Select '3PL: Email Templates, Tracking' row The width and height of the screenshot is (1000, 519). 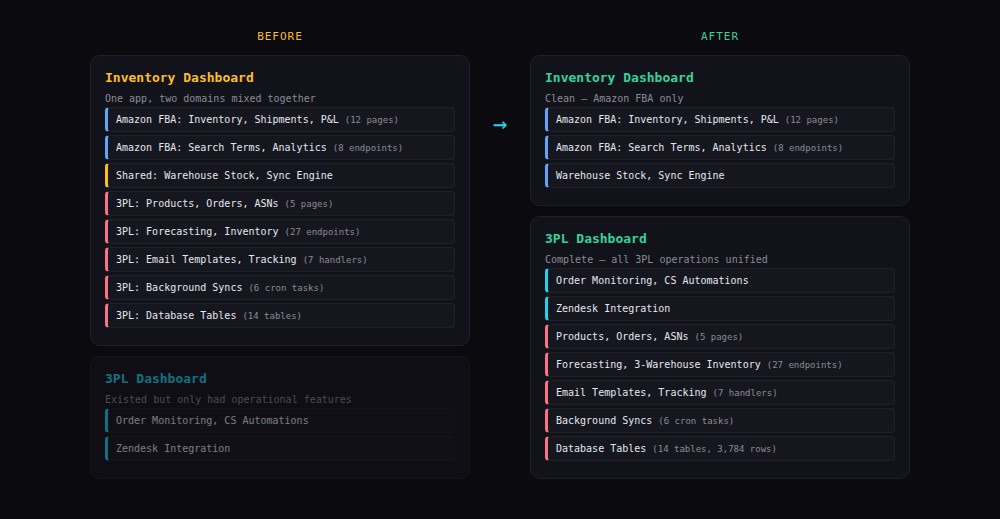pos(280,260)
